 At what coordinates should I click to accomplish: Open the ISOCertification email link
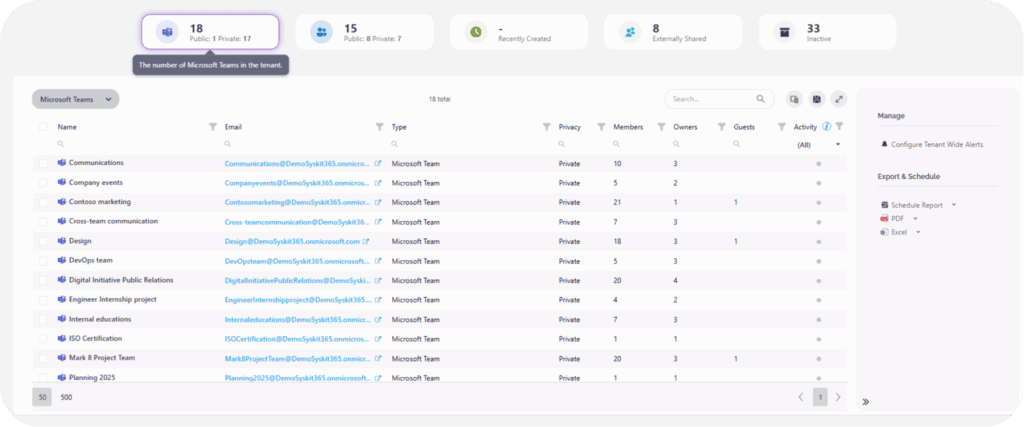coord(298,339)
